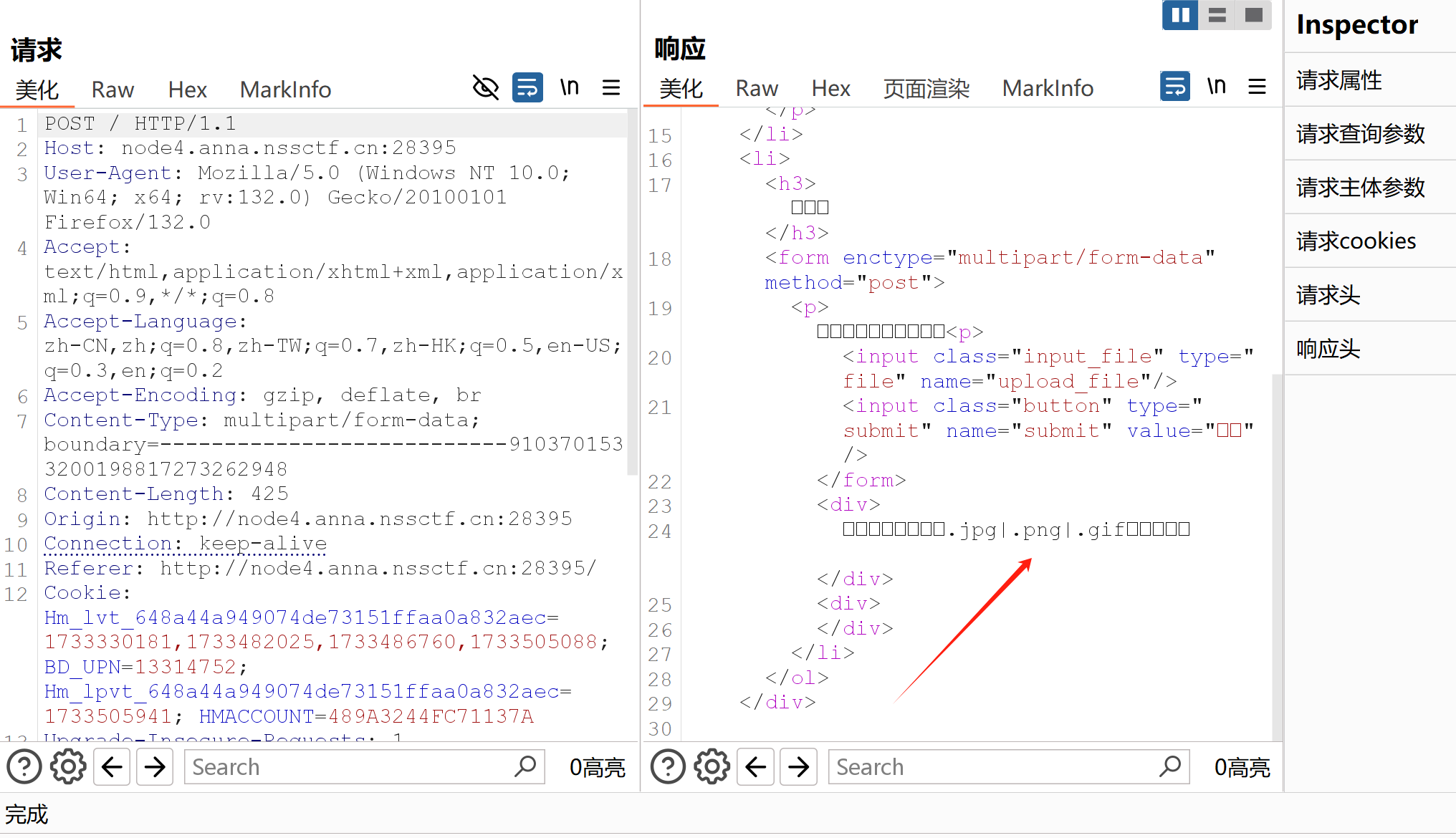Open 页面渲染 tab in response panel
The width and height of the screenshot is (1456, 838).
click(x=926, y=88)
